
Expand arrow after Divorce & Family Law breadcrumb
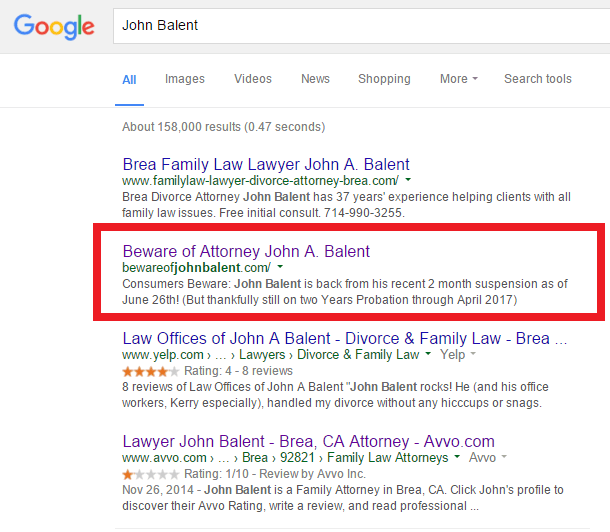[428, 354]
